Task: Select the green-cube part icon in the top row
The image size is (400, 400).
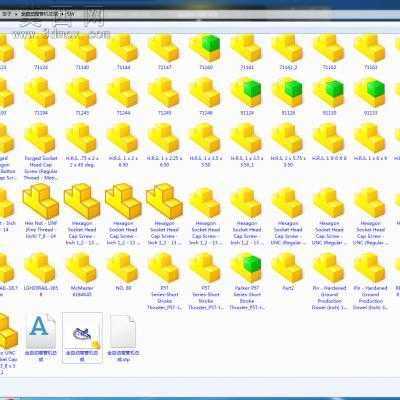Action: coord(206,48)
